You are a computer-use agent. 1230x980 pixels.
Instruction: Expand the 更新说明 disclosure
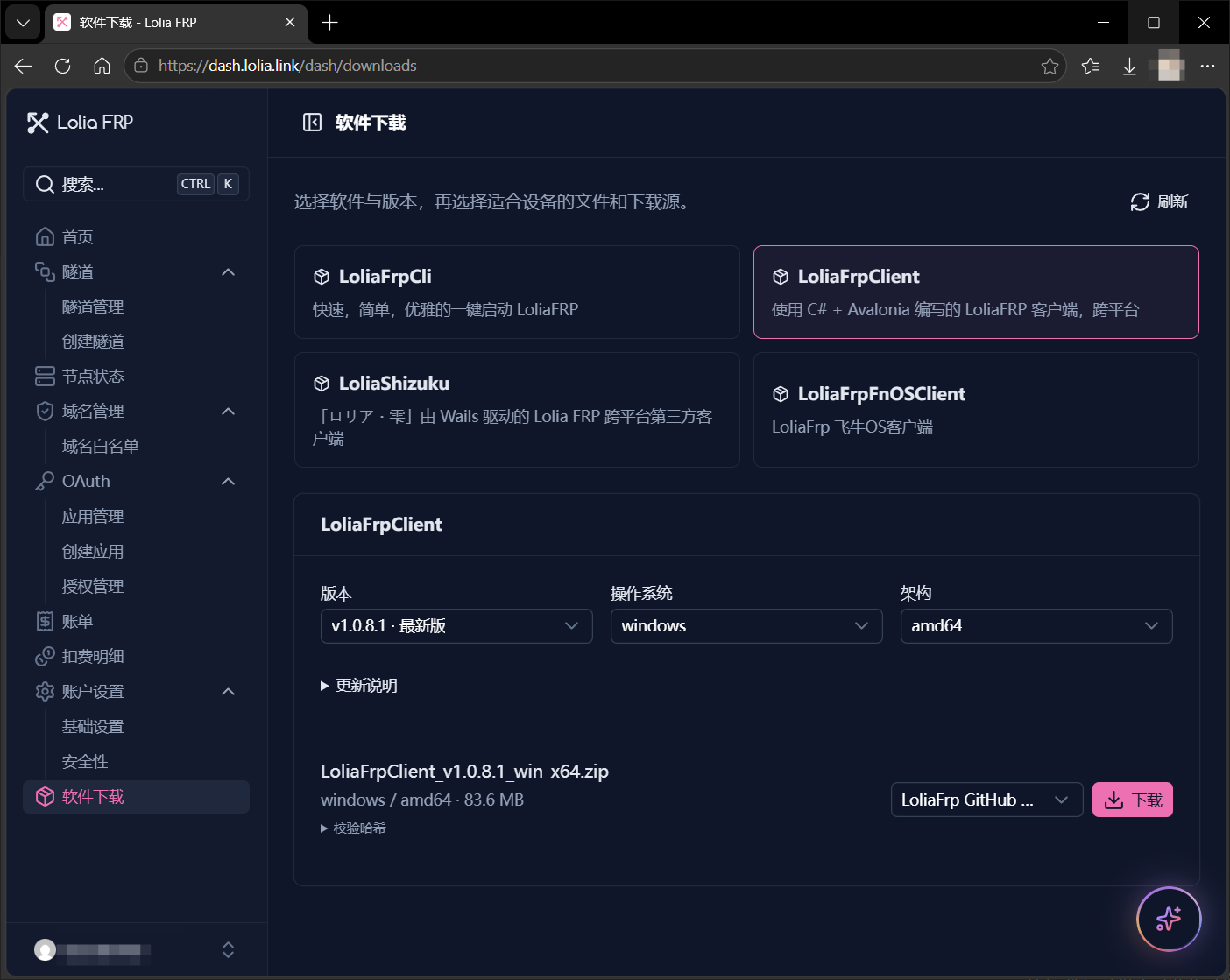click(359, 686)
